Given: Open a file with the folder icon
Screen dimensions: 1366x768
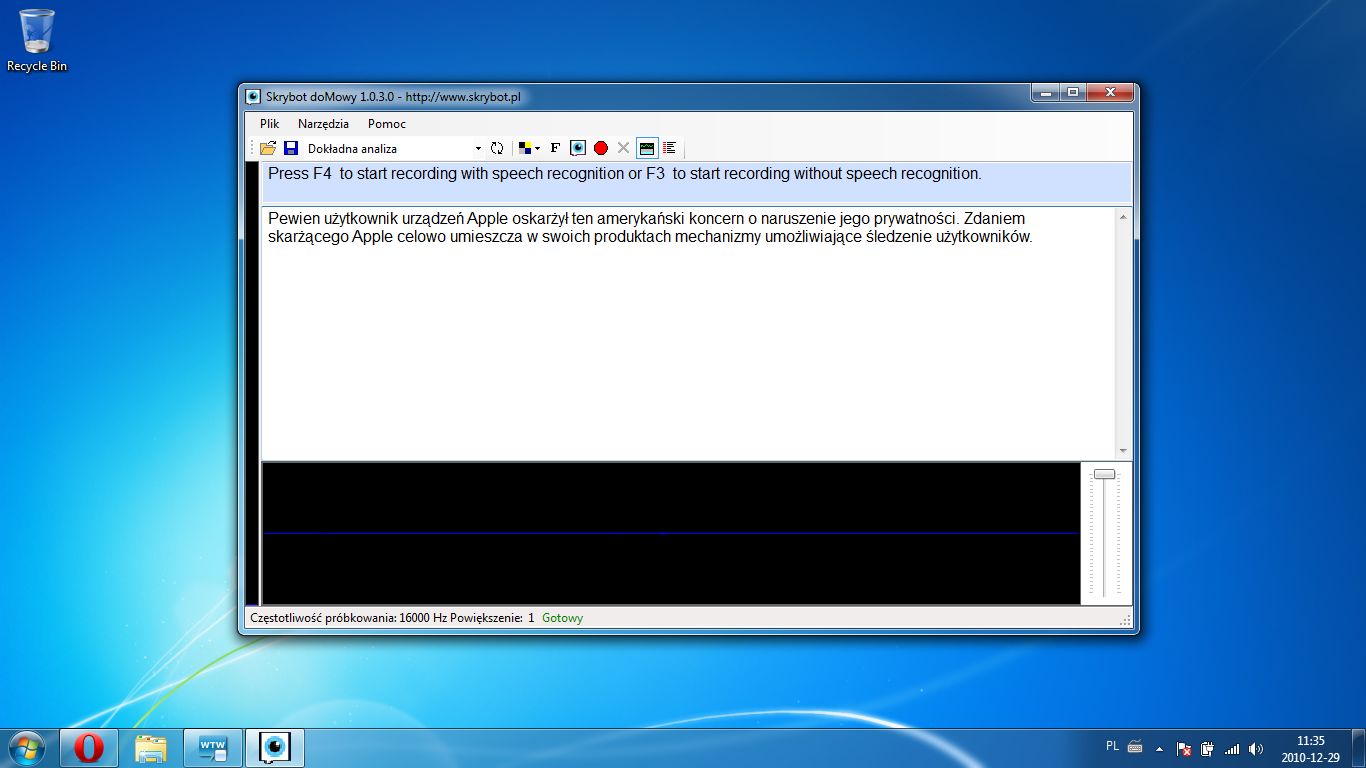Looking at the screenshot, I should click(x=268, y=148).
